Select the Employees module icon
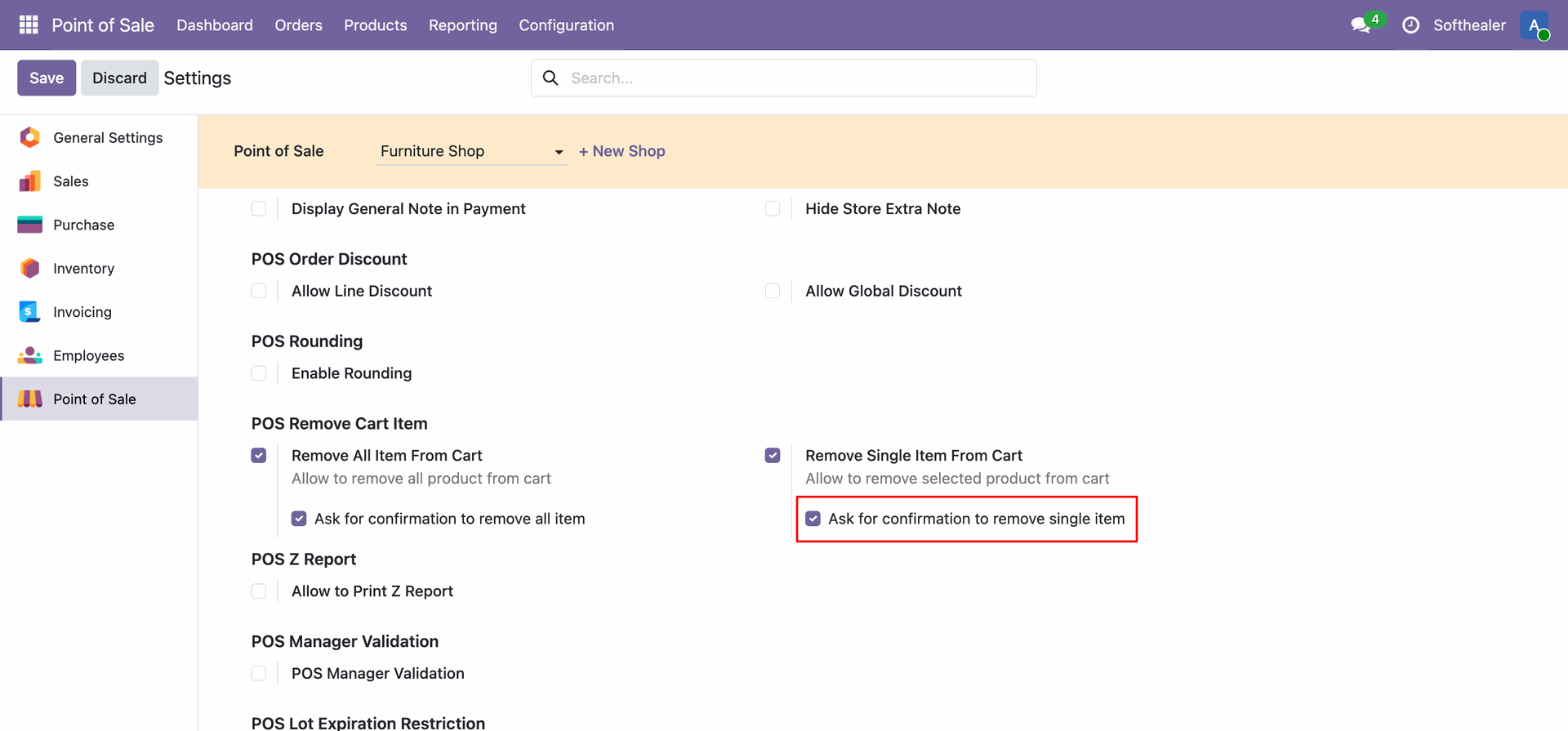Image resolution: width=1568 pixels, height=731 pixels. point(30,355)
